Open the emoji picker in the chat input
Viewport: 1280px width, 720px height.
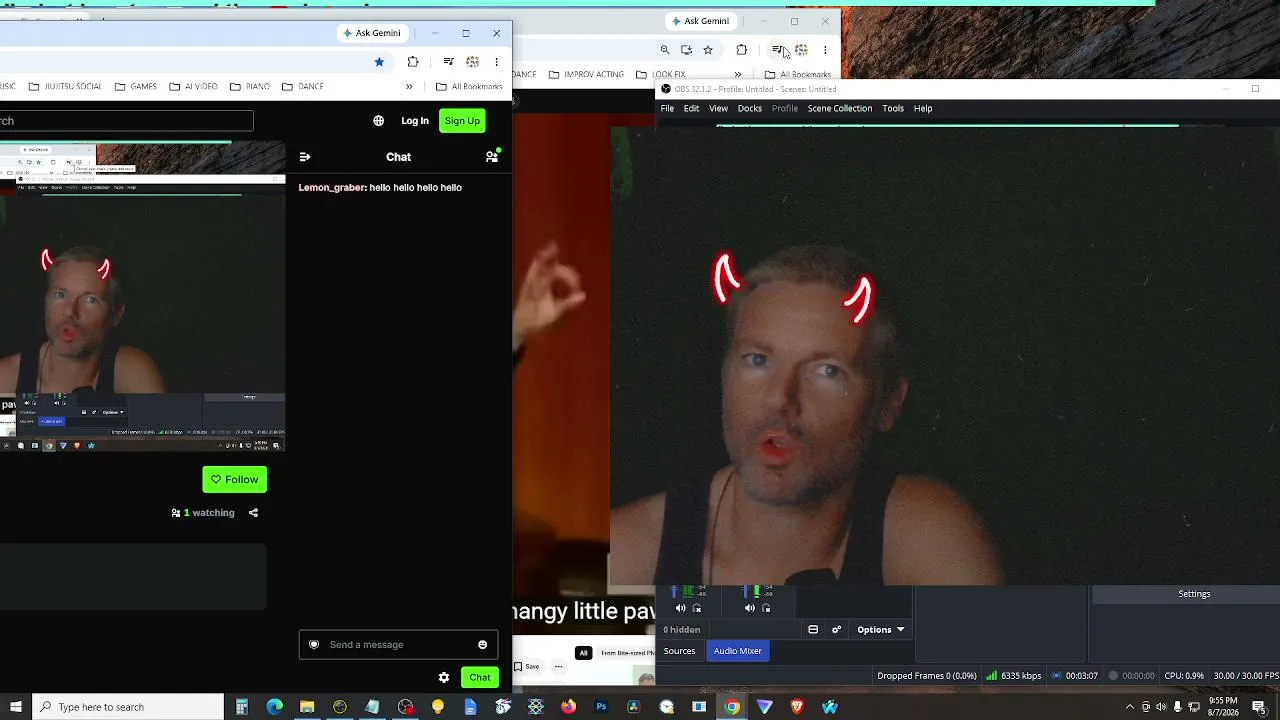point(482,645)
